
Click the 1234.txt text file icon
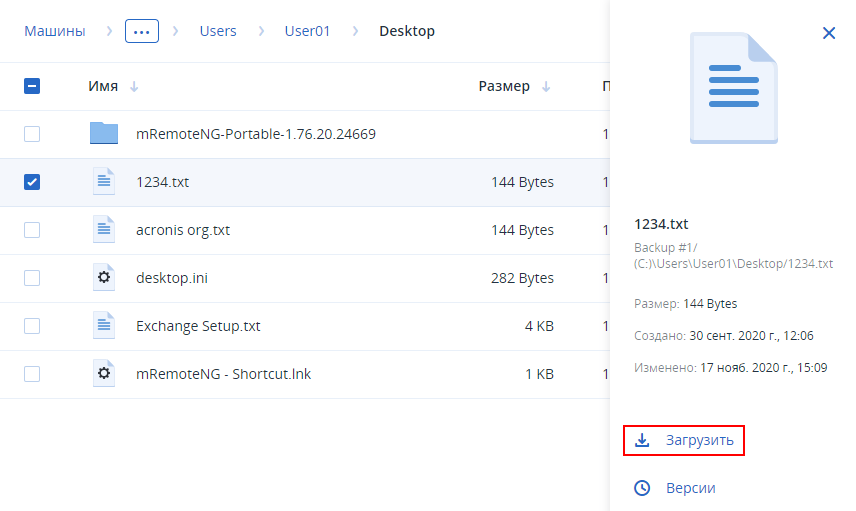point(104,182)
